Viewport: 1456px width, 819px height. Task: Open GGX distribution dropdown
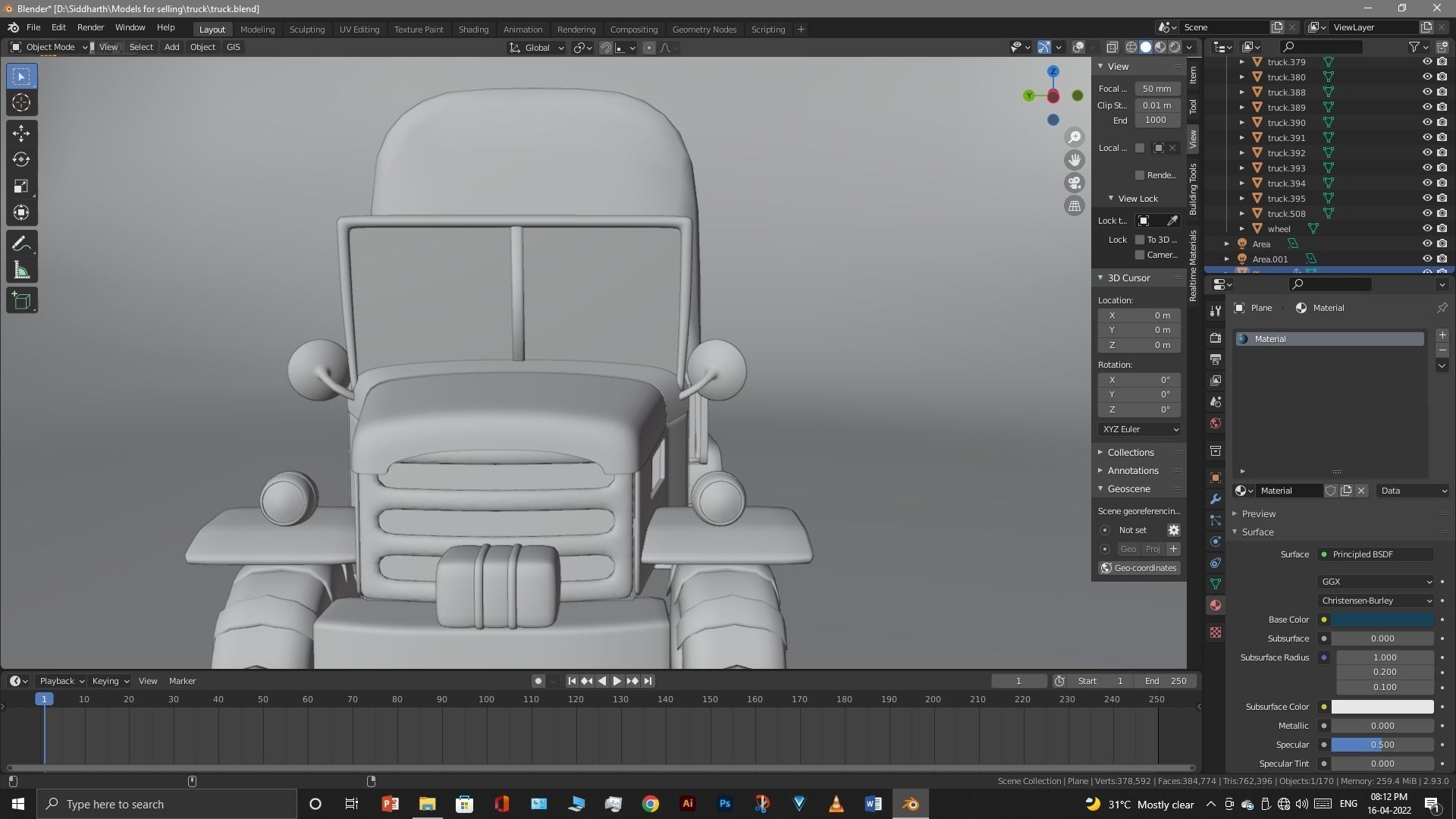coord(1376,582)
